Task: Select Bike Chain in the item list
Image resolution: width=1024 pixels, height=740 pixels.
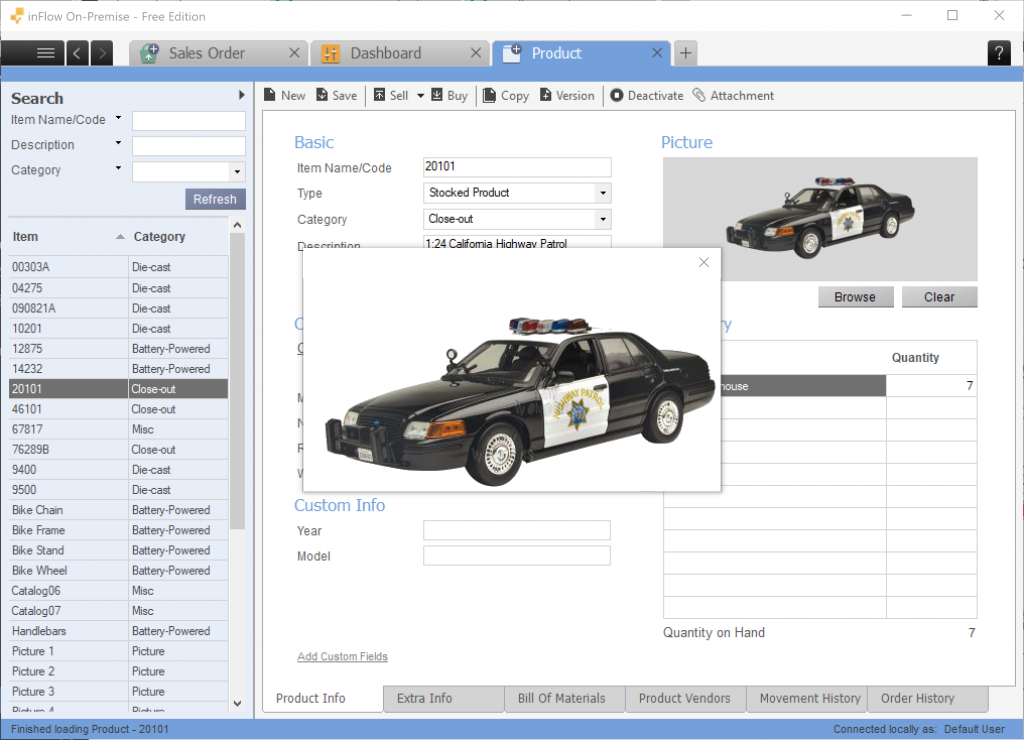Action: click(118, 510)
